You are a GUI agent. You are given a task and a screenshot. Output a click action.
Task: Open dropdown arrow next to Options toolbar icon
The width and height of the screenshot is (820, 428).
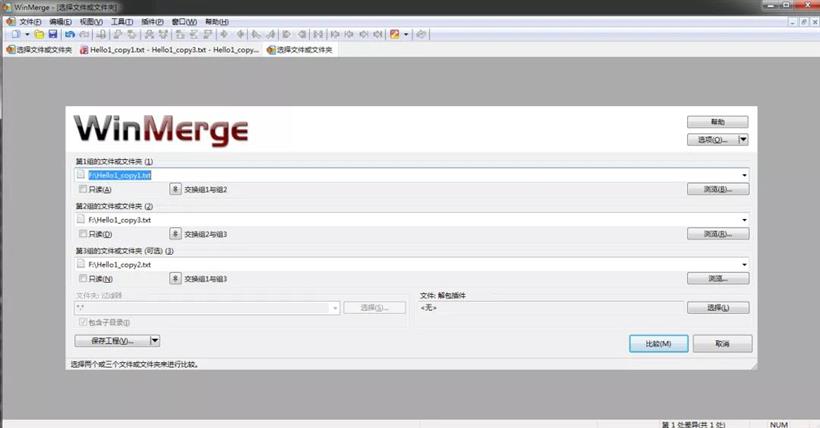click(x=406, y=35)
